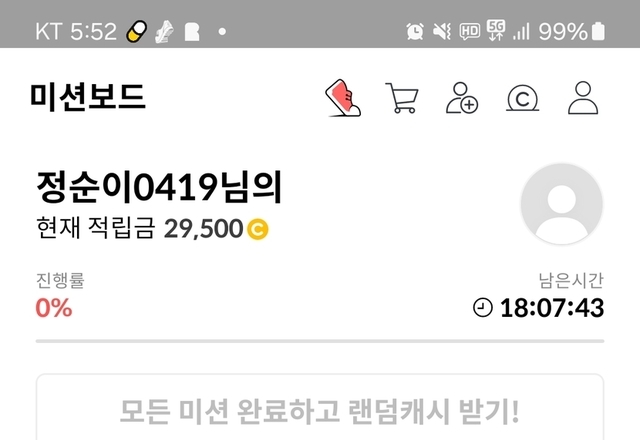
Task: Tap the alarm clock status icon
Action: [x=415, y=31]
